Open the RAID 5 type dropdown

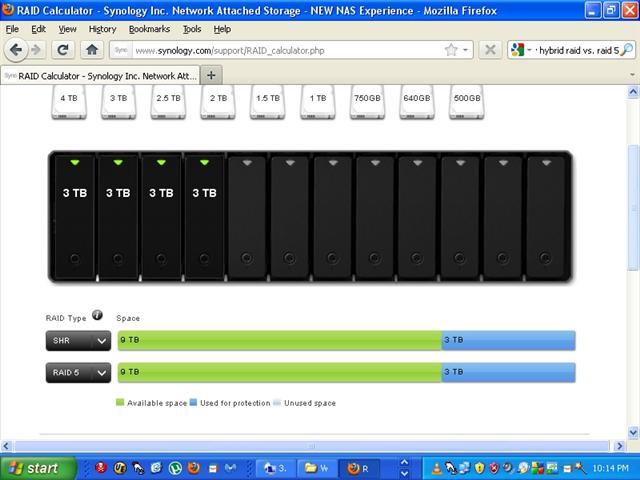point(78,372)
